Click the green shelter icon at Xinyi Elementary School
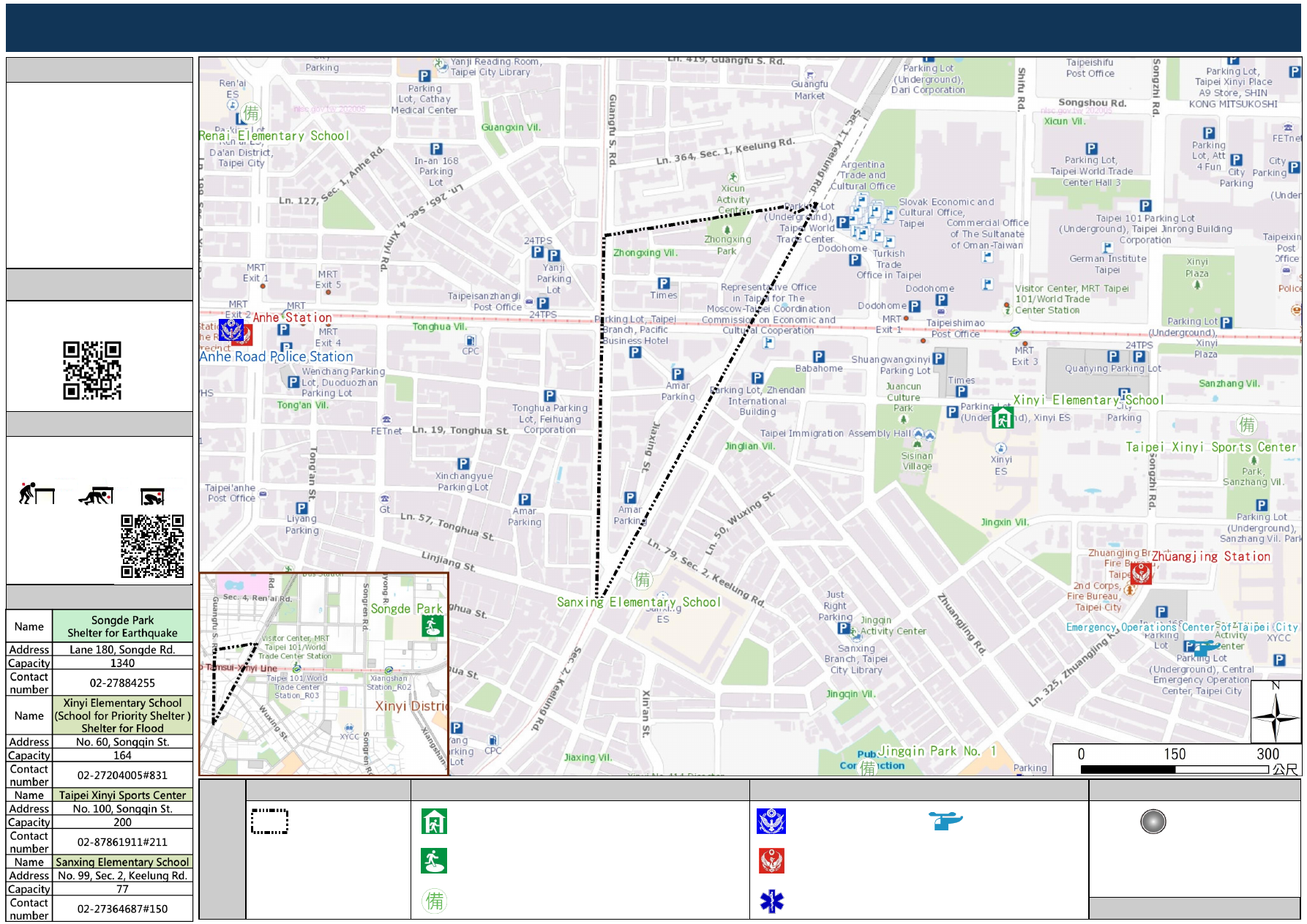The image size is (1307, 924). tap(1003, 418)
